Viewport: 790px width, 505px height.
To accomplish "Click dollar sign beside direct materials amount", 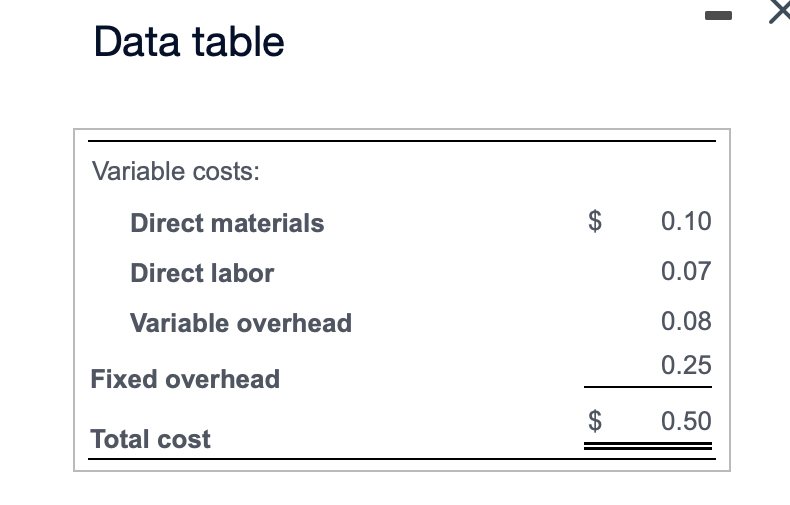I will tap(596, 221).
